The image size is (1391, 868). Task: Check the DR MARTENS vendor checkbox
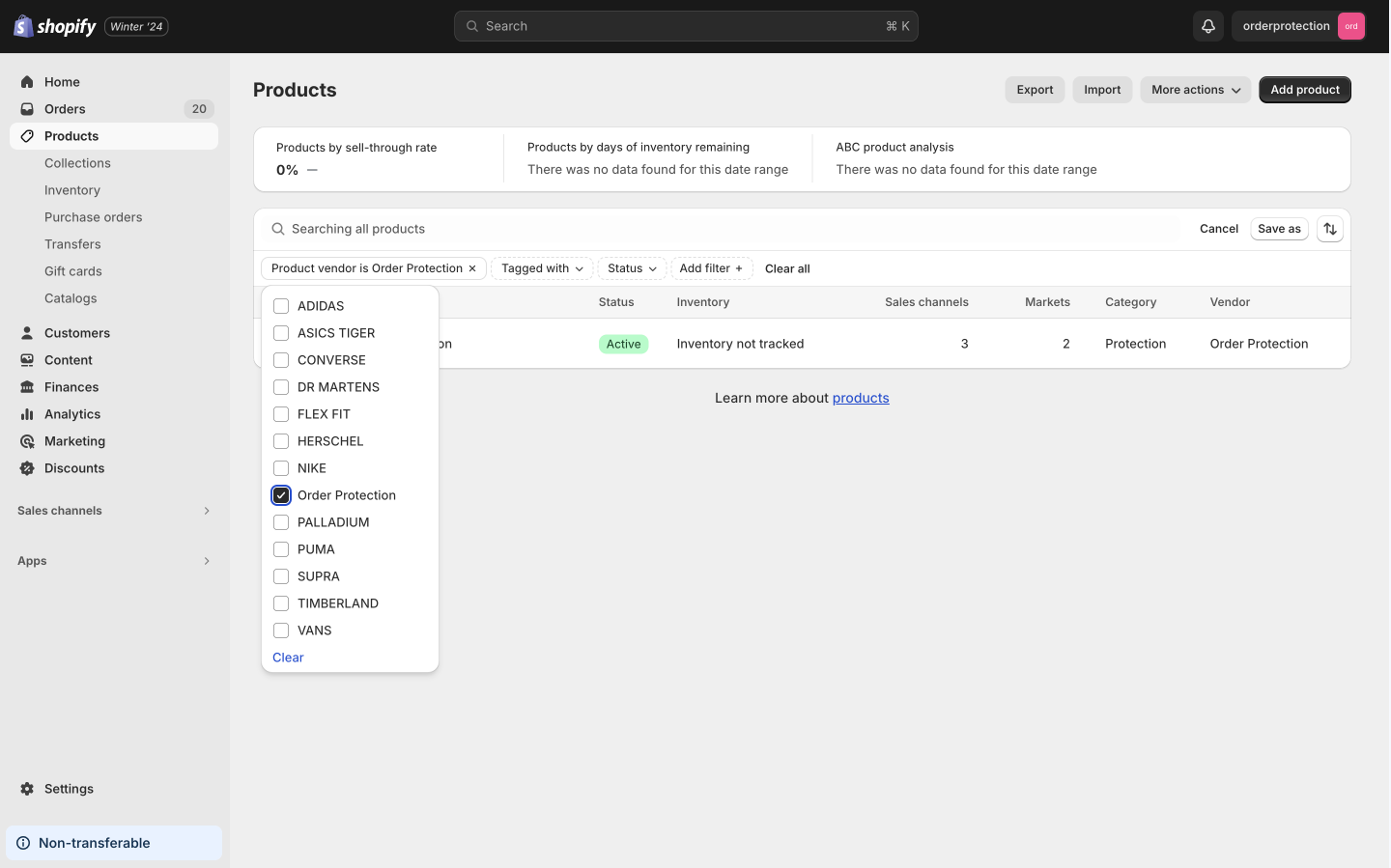(x=281, y=387)
